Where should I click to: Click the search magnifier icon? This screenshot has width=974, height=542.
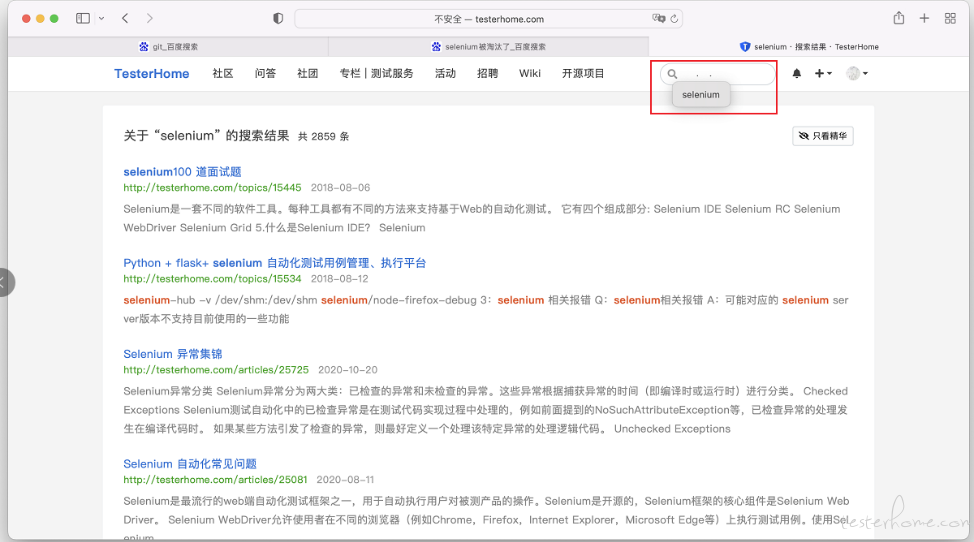point(672,74)
